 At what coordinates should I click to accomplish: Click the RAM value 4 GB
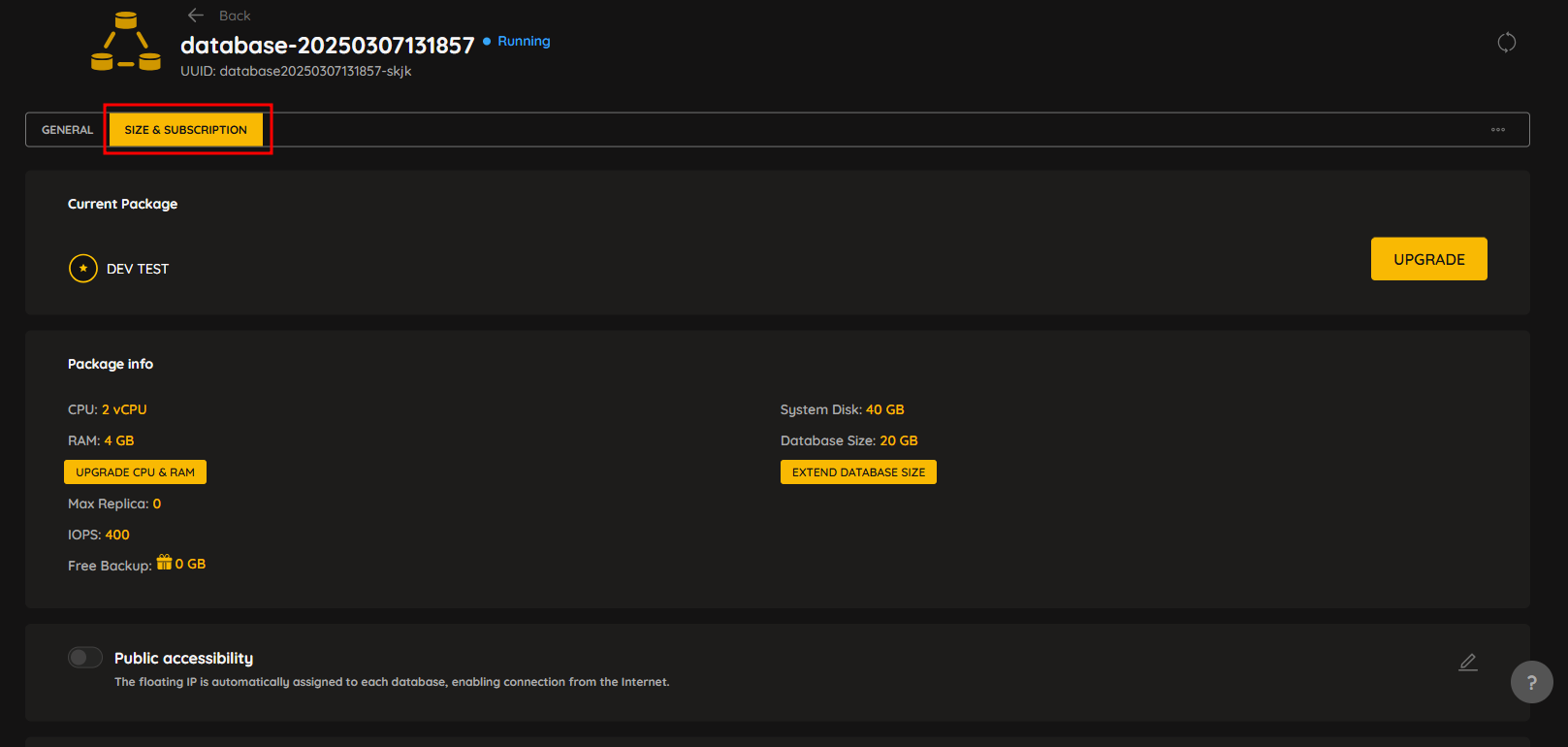click(x=119, y=440)
